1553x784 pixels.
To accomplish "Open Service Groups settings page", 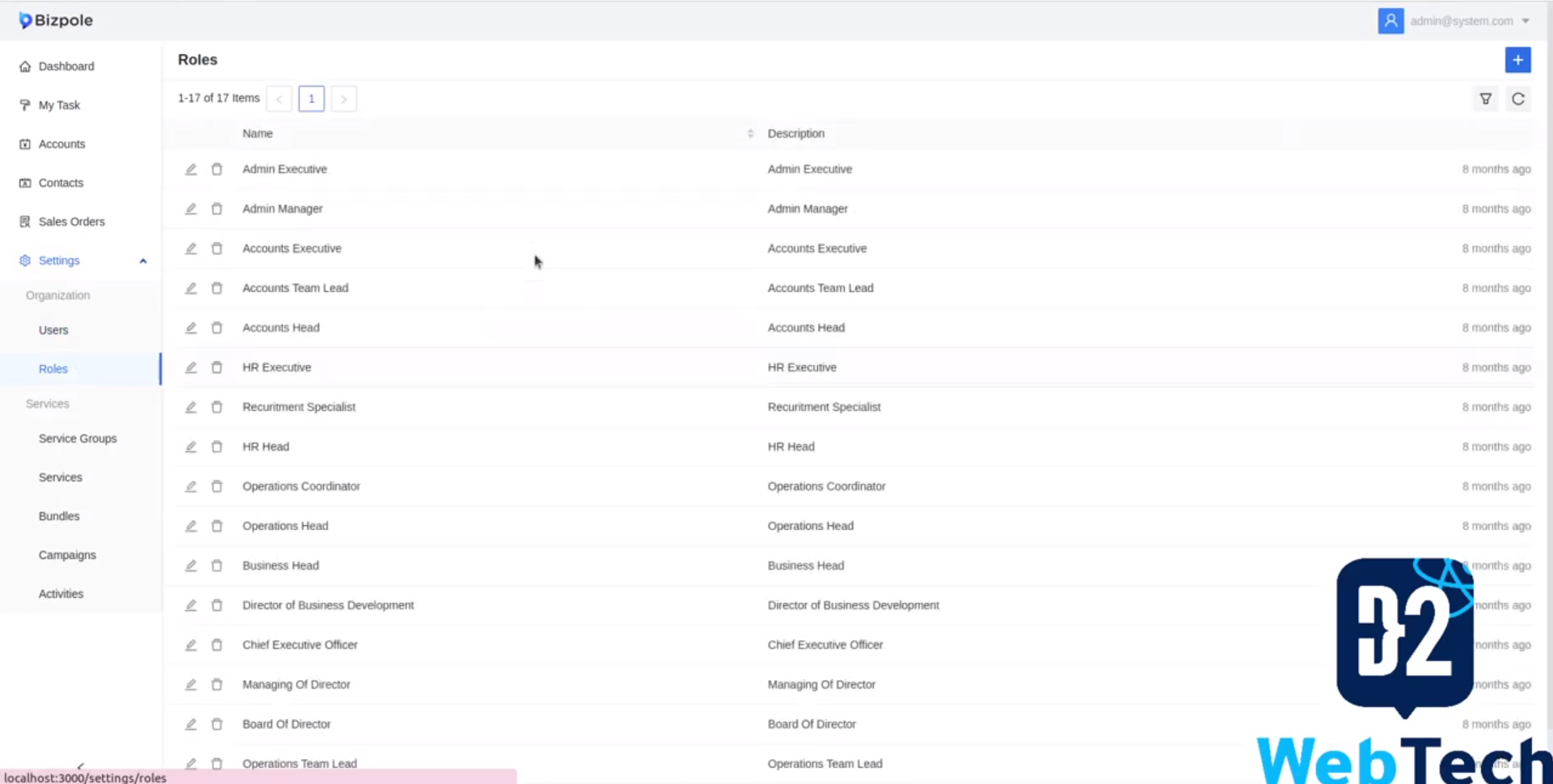I will (x=78, y=439).
